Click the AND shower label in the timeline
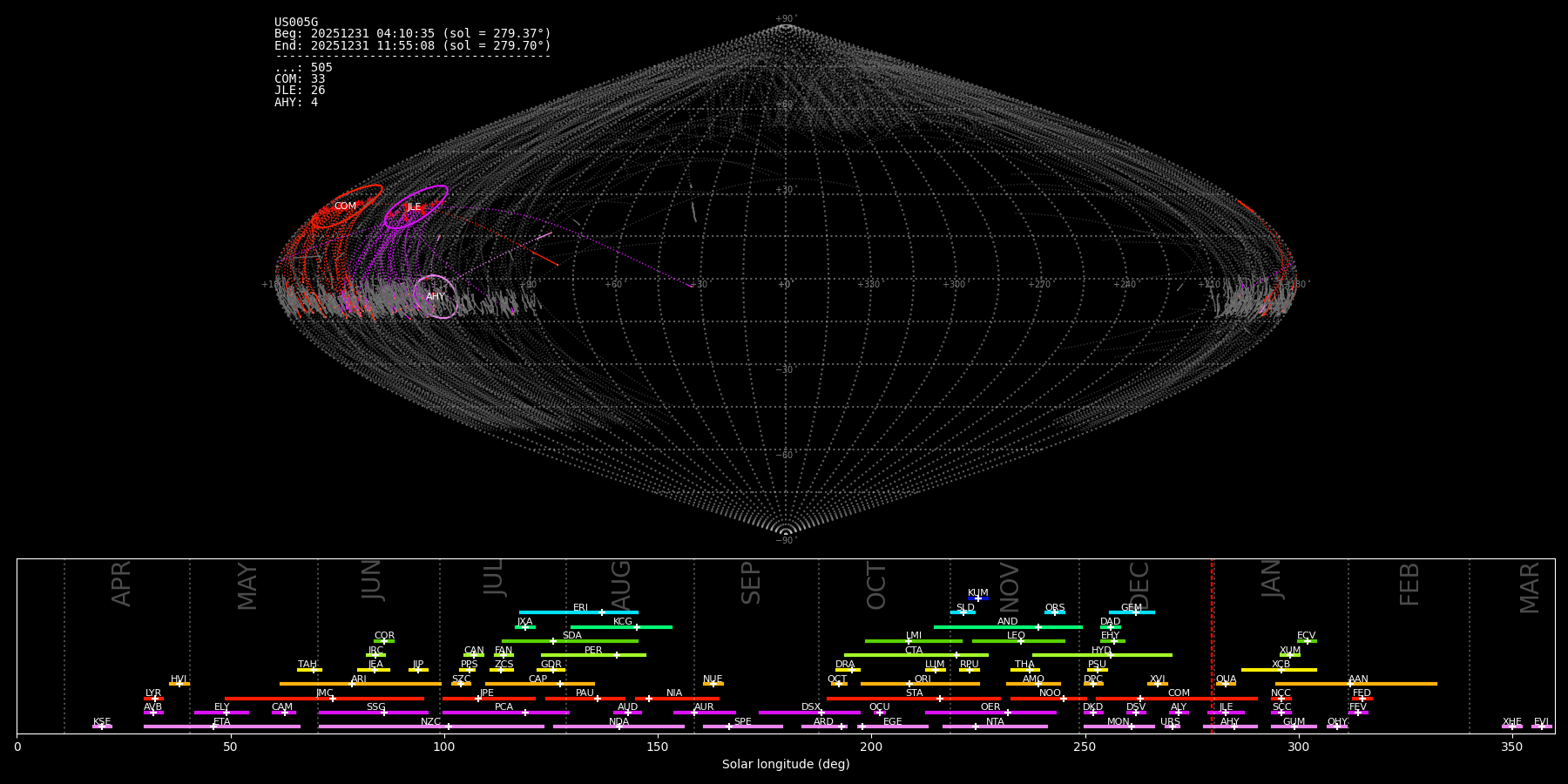This screenshot has width=1568, height=784. coord(1008,622)
